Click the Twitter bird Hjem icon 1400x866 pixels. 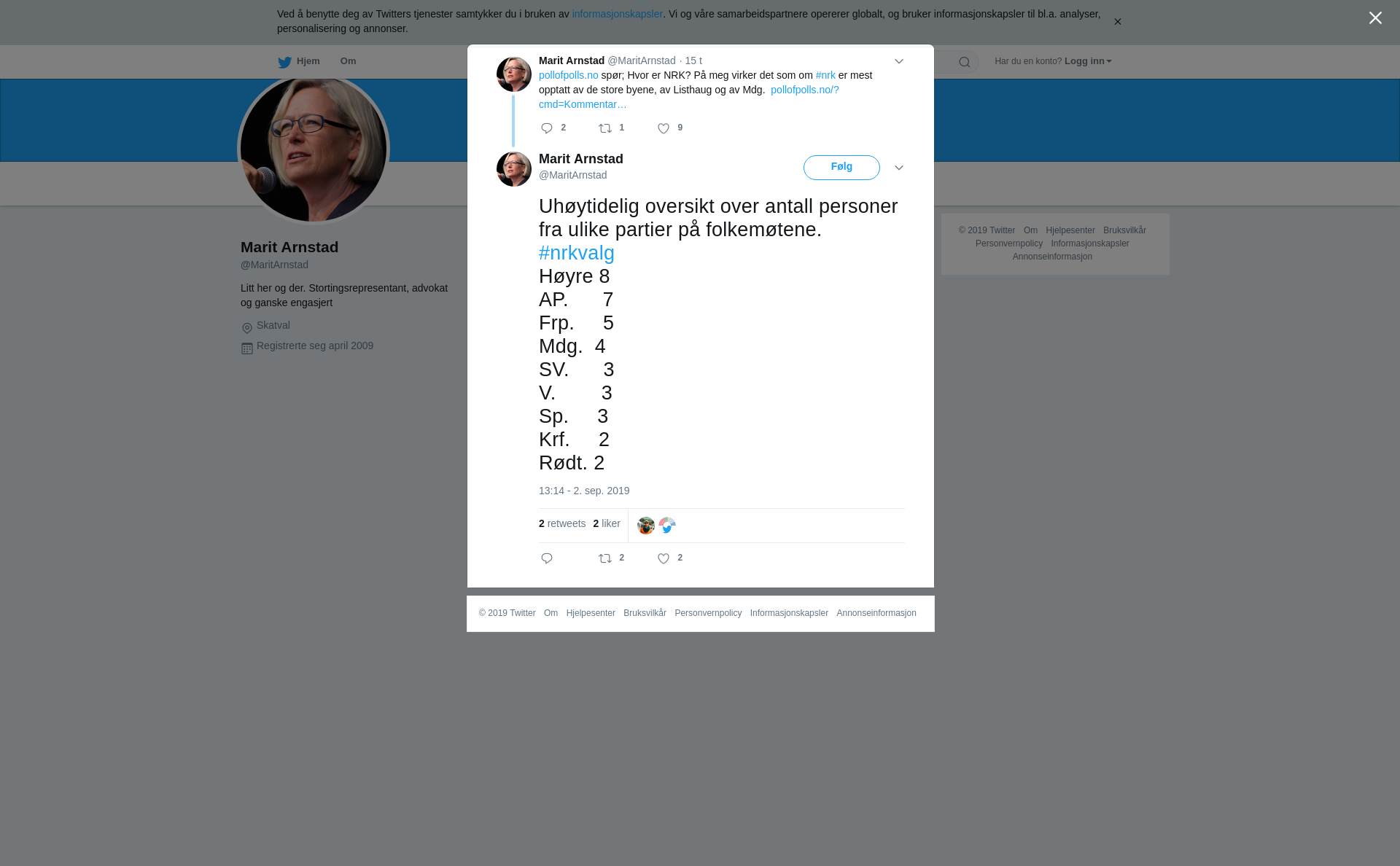tap(284, 62)
